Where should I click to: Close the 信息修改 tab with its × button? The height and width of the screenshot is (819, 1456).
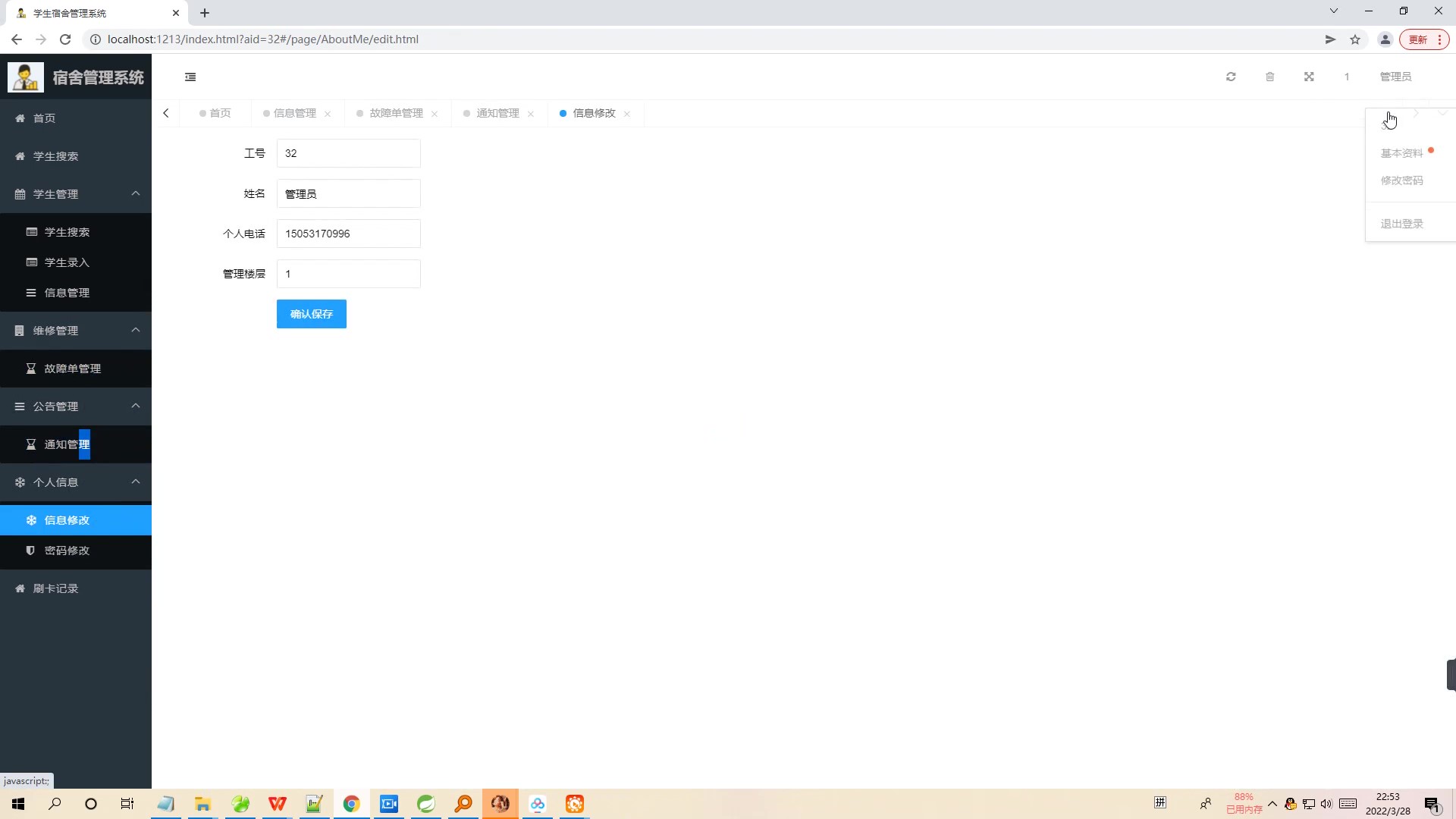[627, 114]
